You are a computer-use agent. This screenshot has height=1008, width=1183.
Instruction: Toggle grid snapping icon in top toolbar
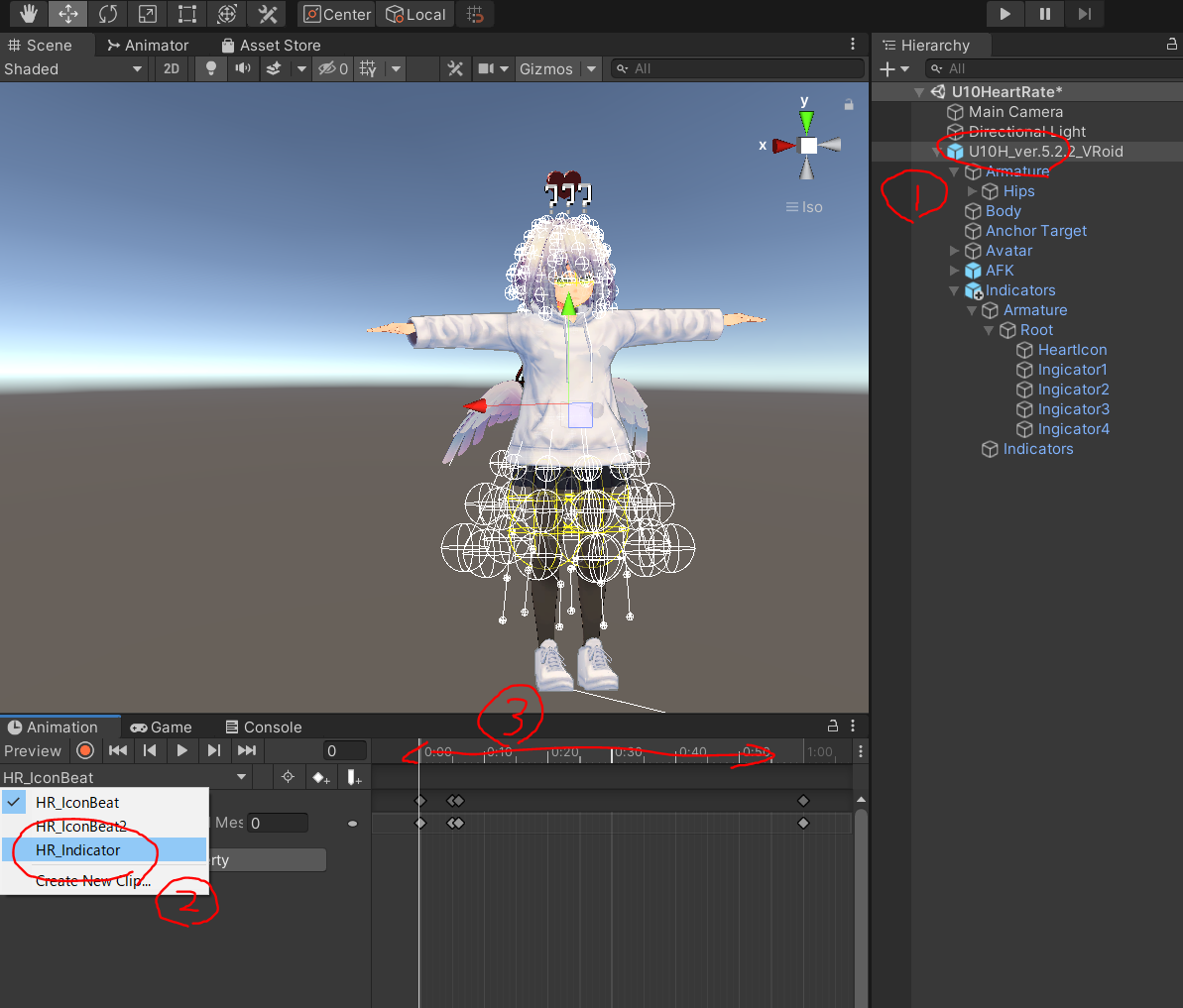pyautogui.click(x=475, y=14)
